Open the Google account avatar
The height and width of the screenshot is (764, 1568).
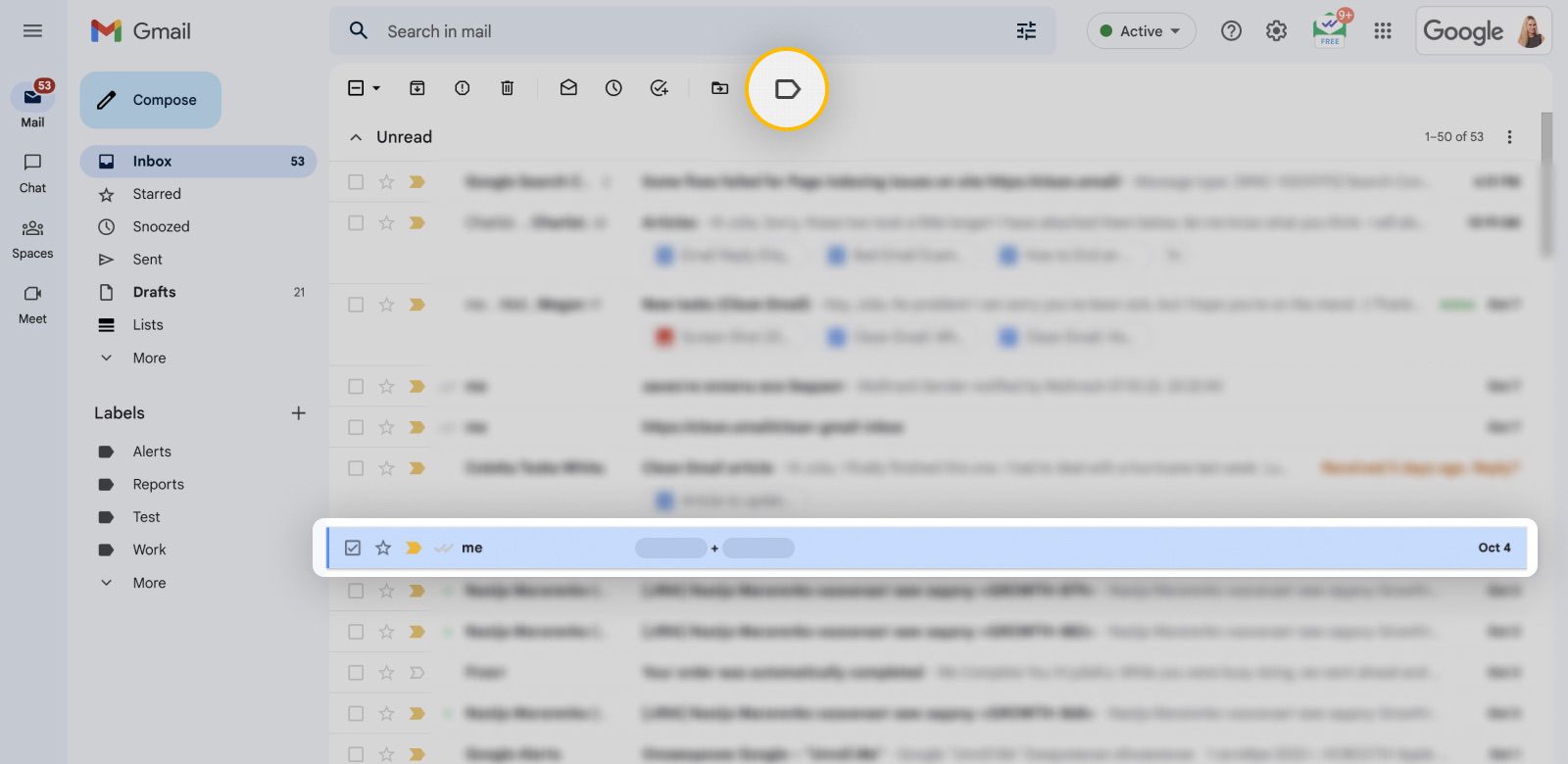pos(1531,31)
